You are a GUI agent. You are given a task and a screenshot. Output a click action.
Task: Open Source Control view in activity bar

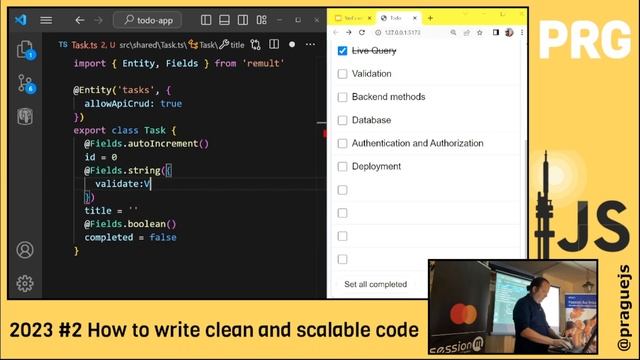tap(25, 83)
